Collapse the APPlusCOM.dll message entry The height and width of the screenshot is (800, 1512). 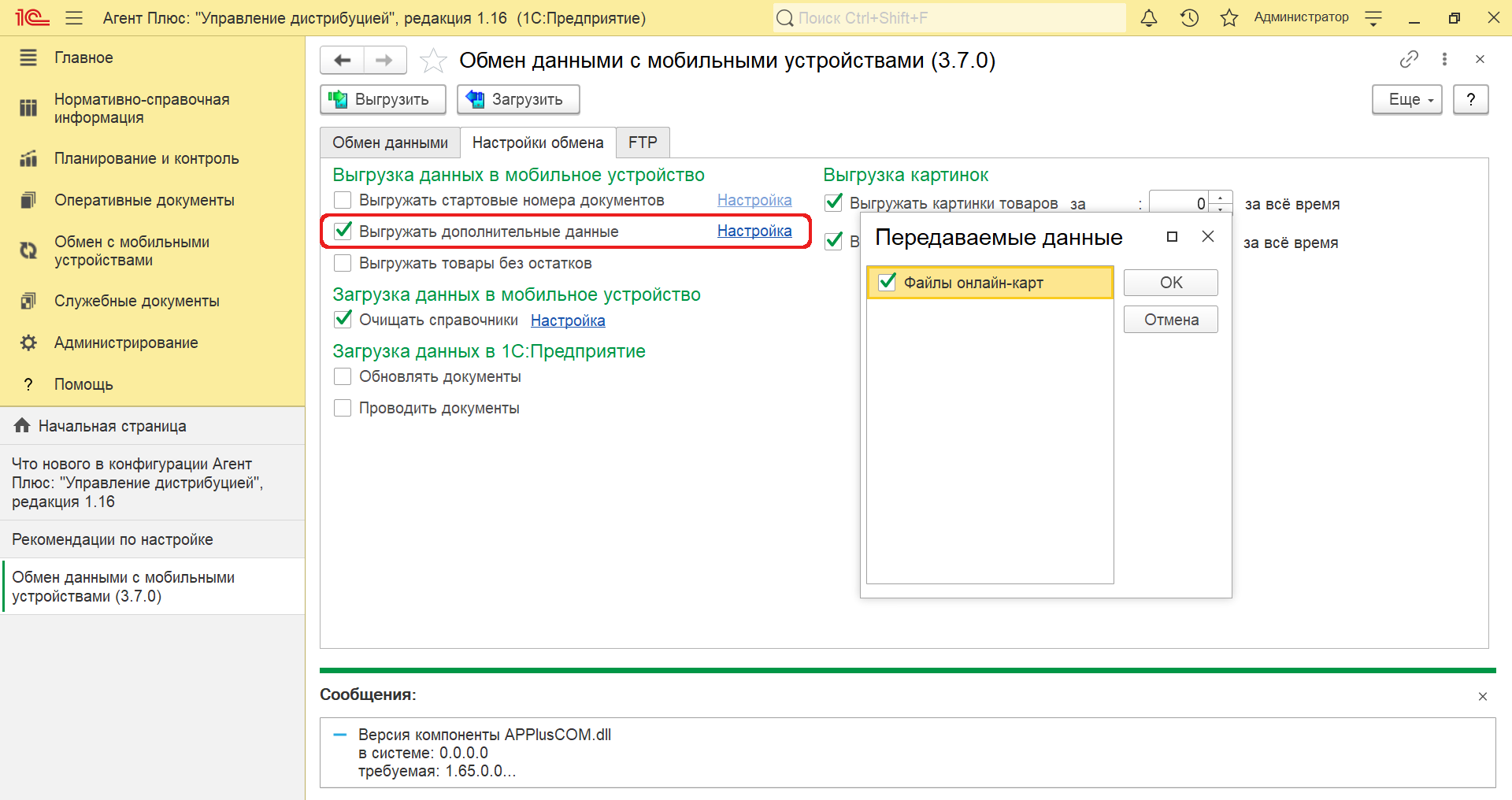(x=340, y=735)
